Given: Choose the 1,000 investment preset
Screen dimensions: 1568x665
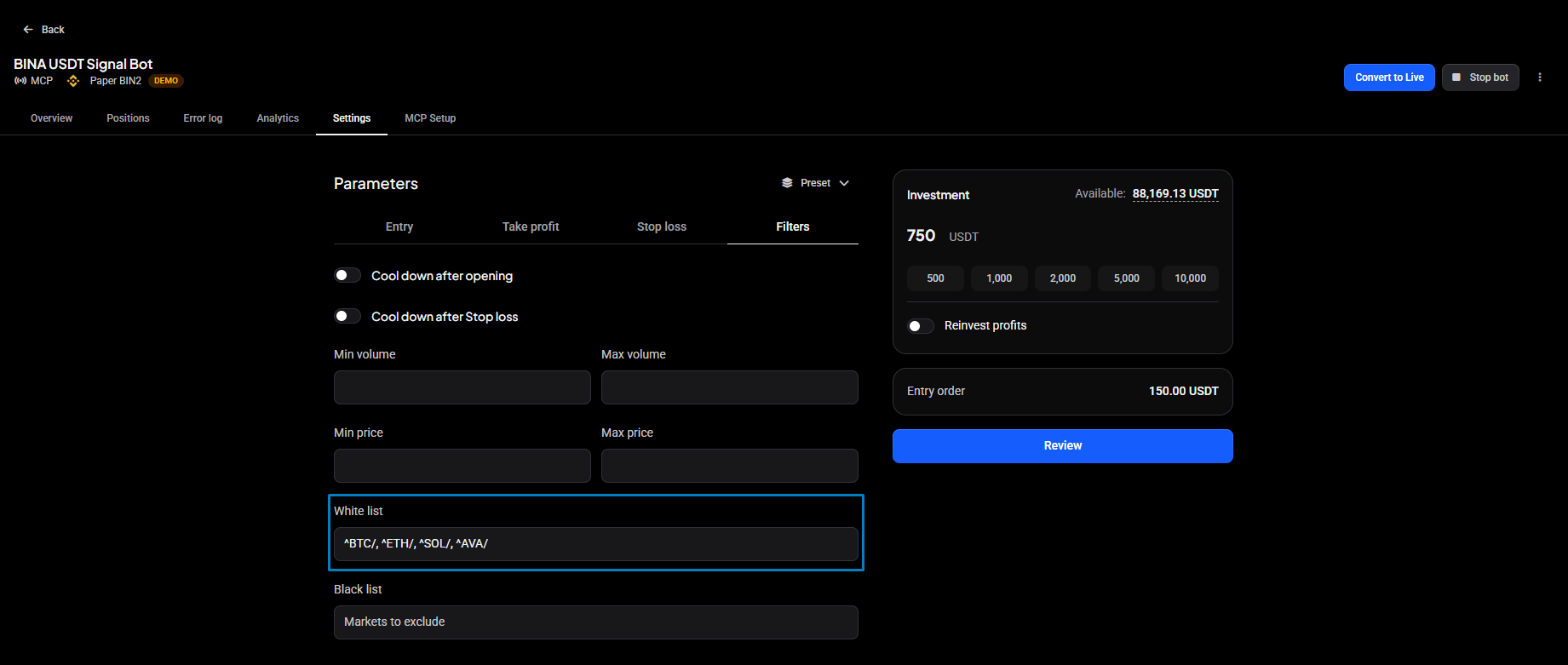Looking at the screenshot, I should coord(999,278).
